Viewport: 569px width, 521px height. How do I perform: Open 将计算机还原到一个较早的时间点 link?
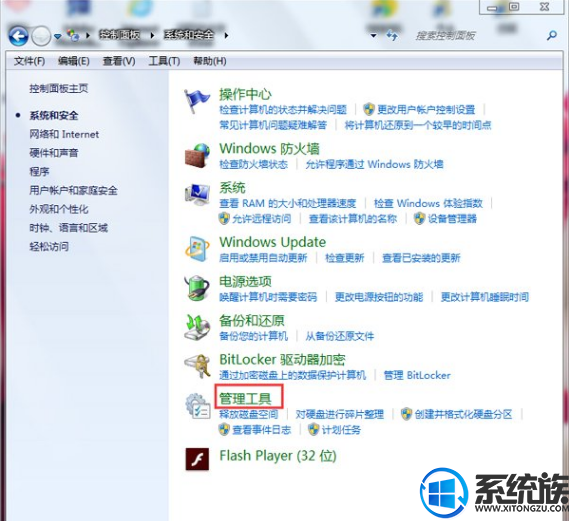pyautogui.click(x=418, y=125)
